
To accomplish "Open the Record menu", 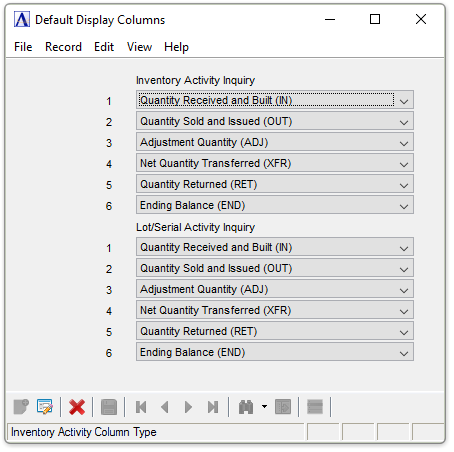I will click(63, 47).
